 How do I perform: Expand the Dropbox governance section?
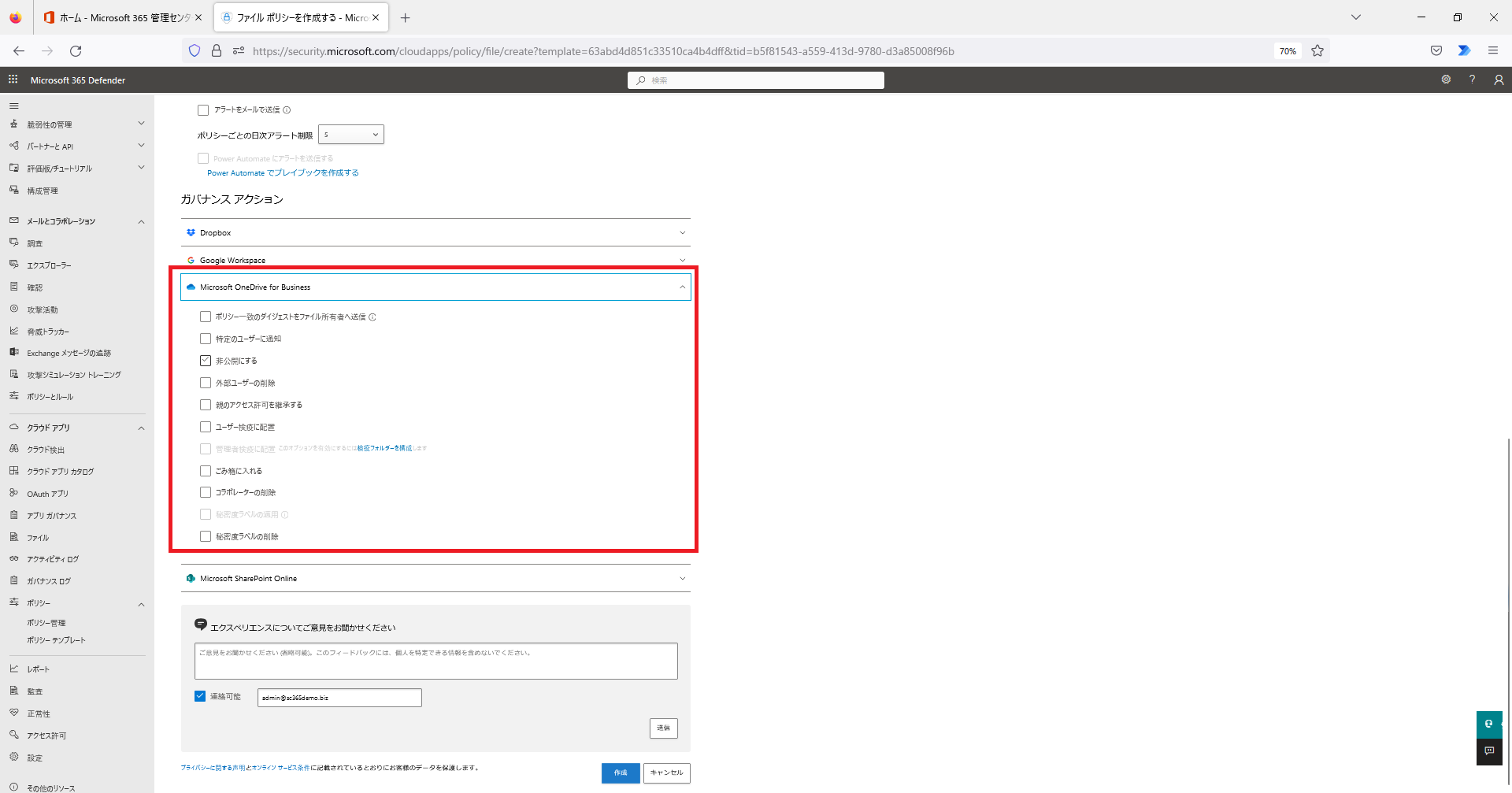pyautogui.click(x=435, y=232)
